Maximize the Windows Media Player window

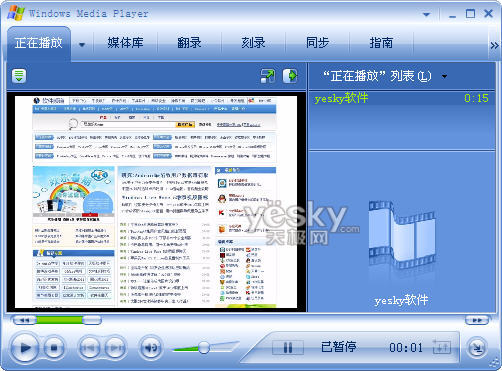click(470, 14)
